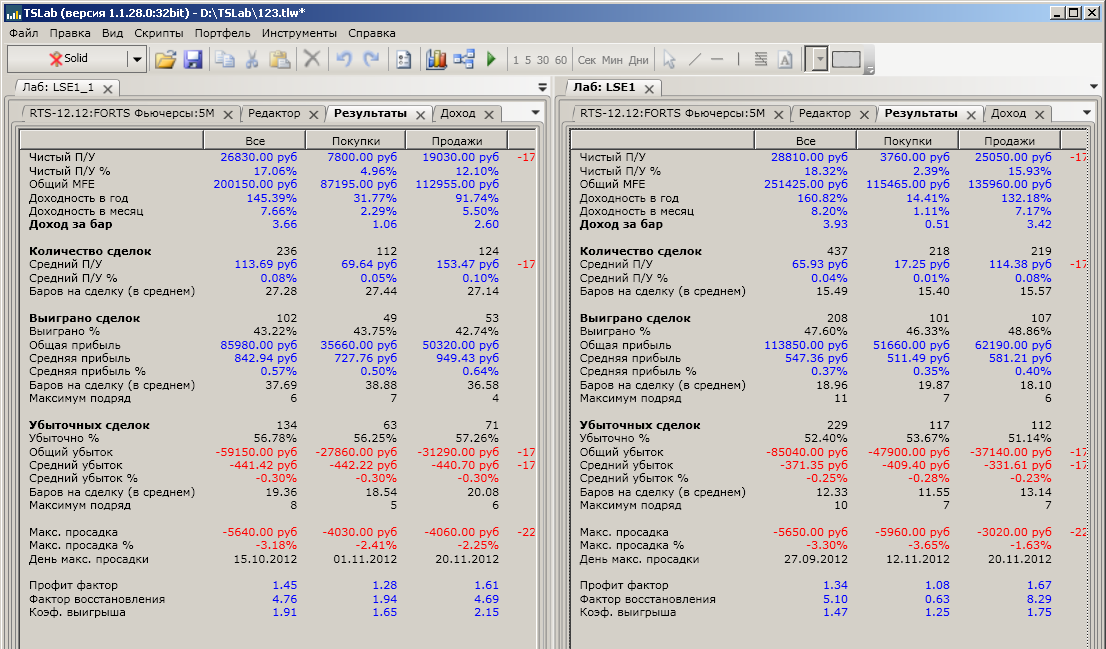Open the Портфель menu

(223, 33)
